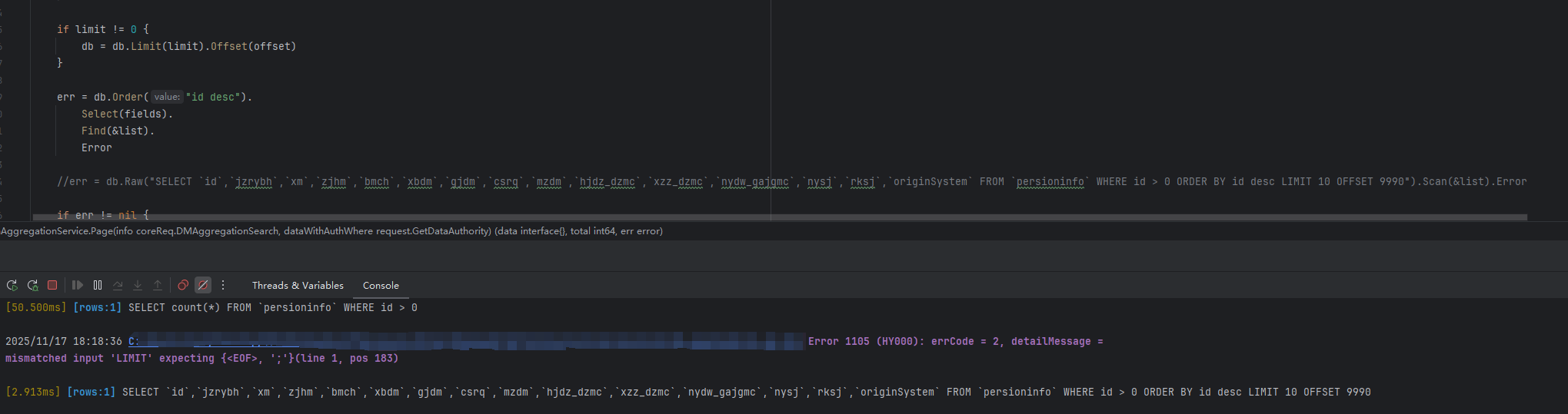Click the Step Out debugger icon
This screenshot has width=1568, height=414.
pyautogui.click(x=158, y=285)
